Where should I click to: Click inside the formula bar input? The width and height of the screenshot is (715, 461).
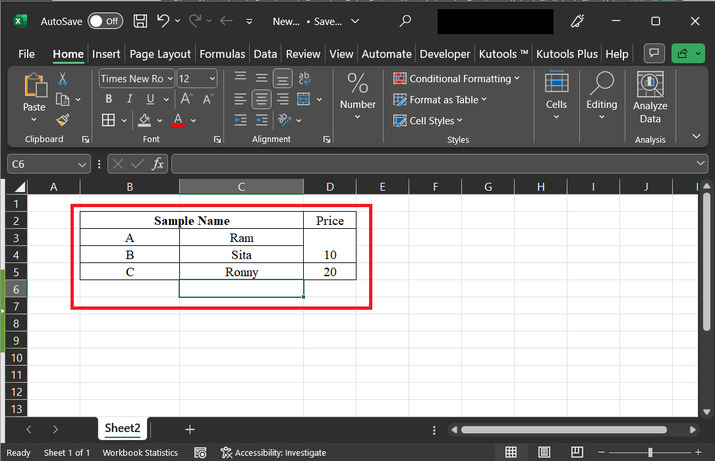(x=430, y=163)
